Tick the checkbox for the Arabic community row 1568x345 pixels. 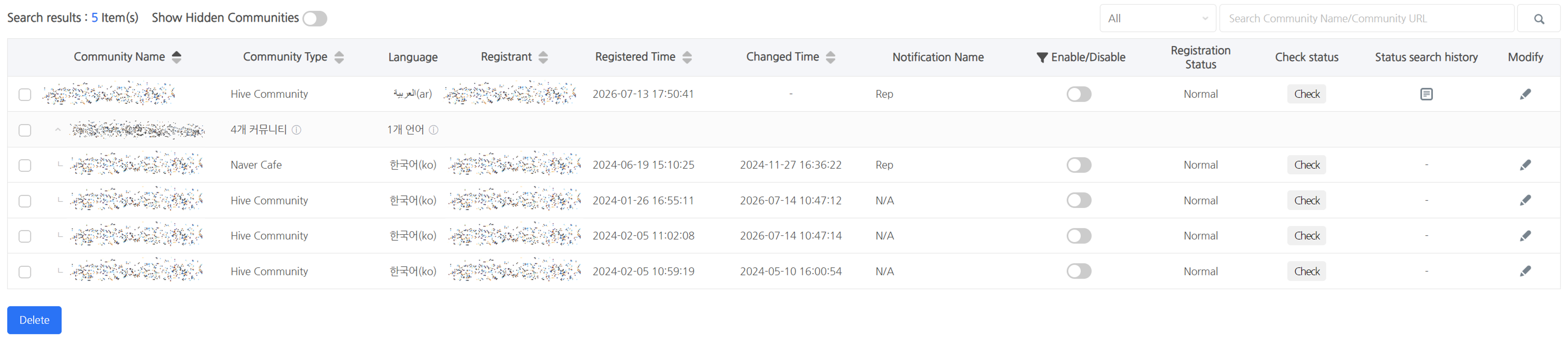[x=25, y=95]
